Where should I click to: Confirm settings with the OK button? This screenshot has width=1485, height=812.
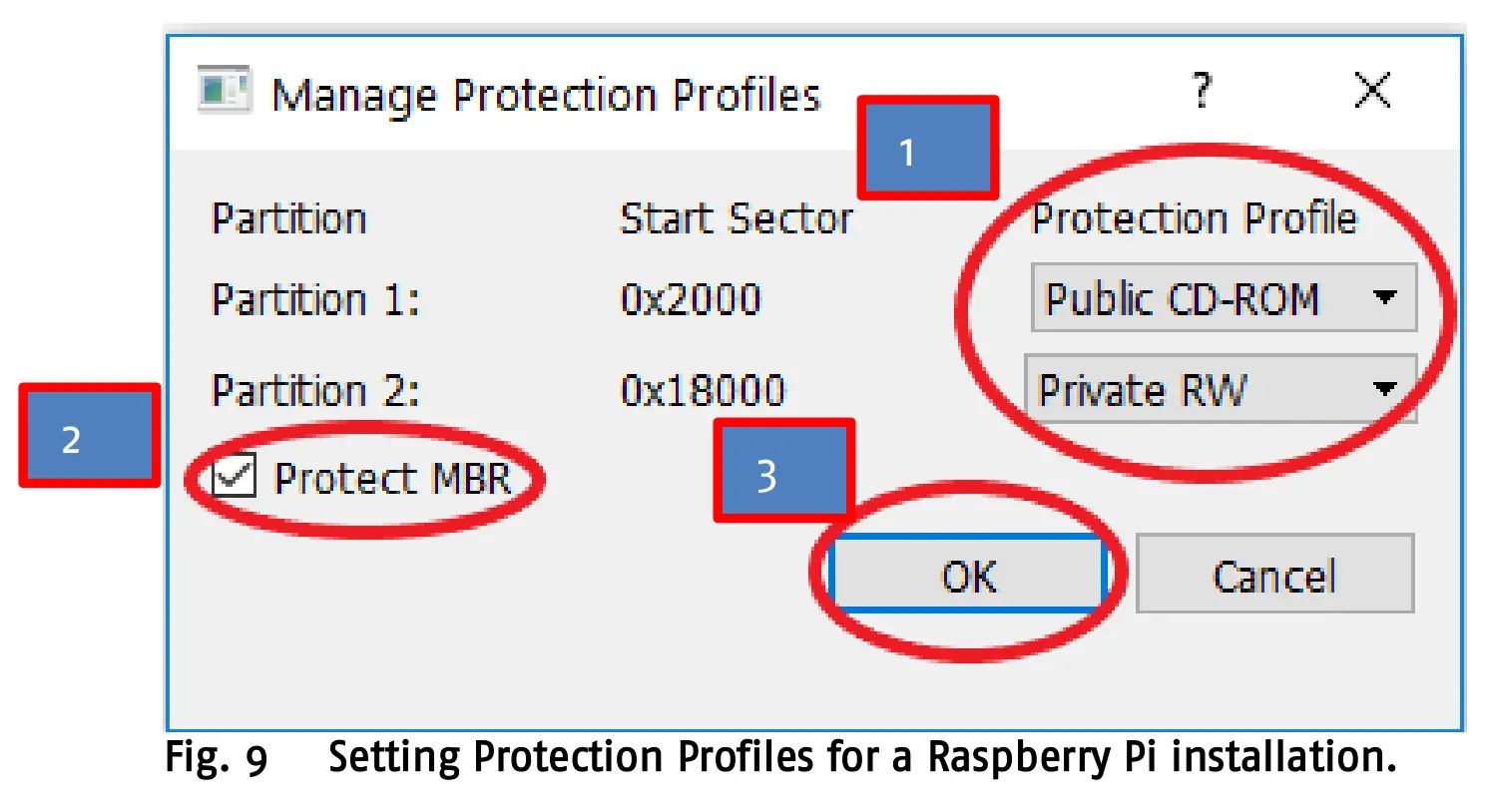[x=966, y=575]
